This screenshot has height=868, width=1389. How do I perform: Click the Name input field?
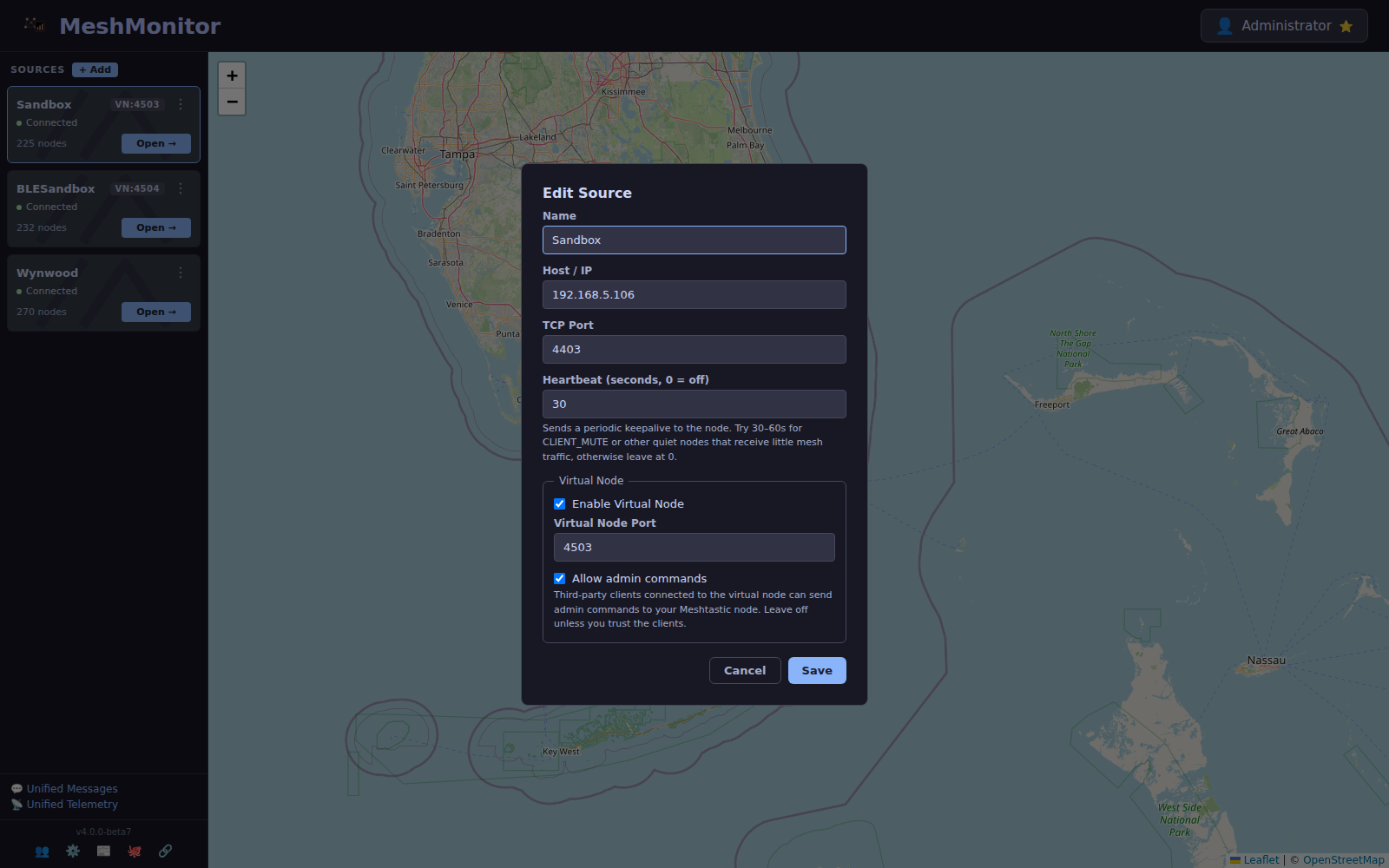click(694, 240)
